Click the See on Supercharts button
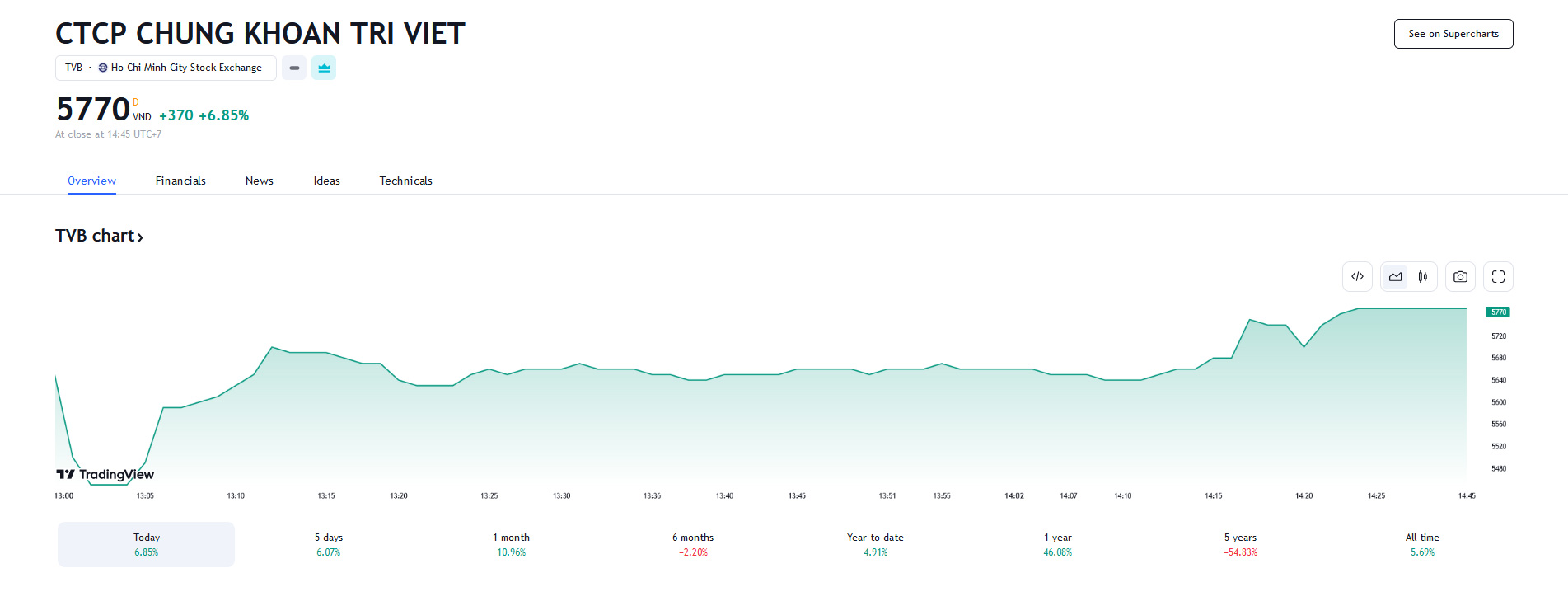 [1453, 34]
